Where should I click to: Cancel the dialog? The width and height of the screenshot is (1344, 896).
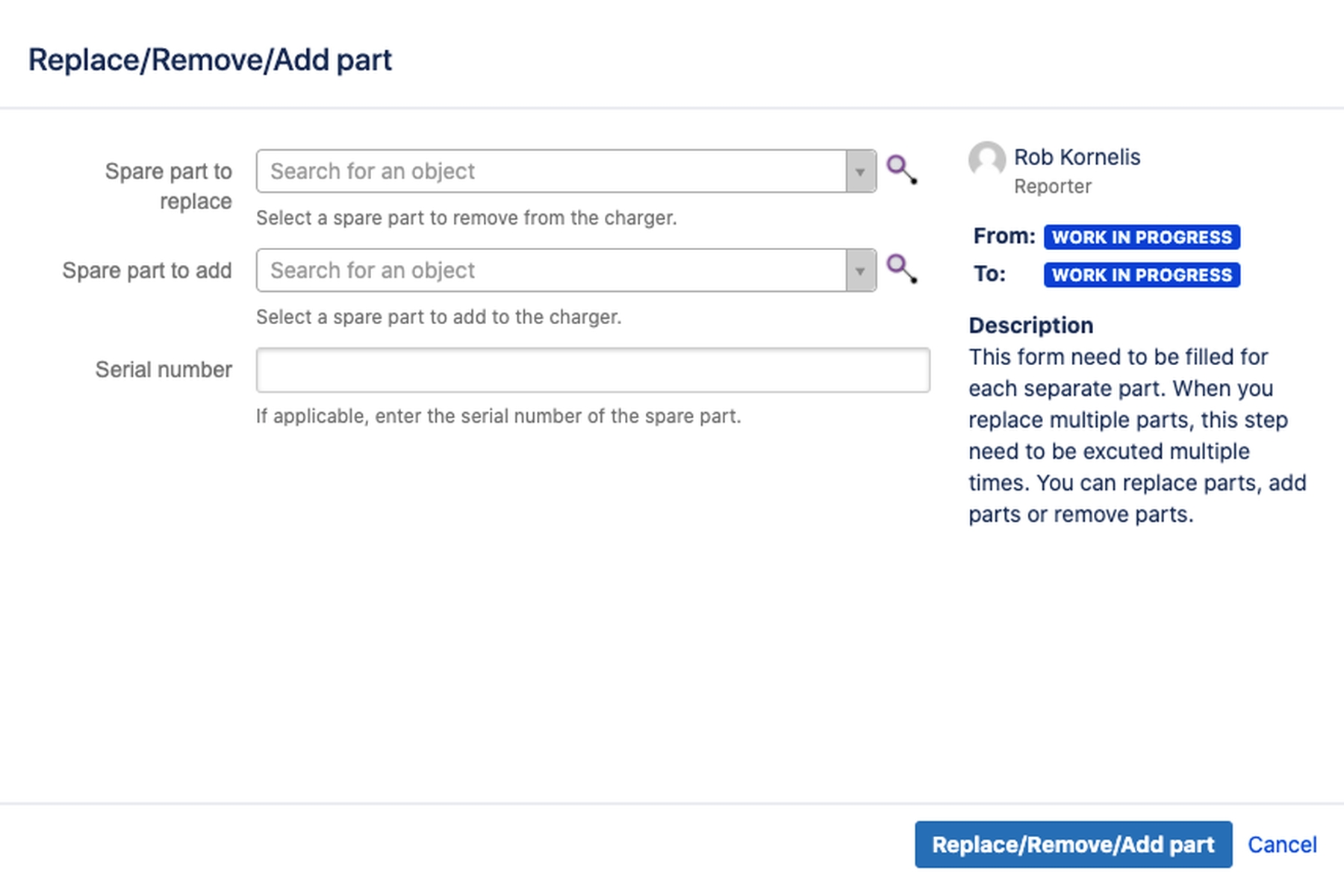tap(1282, 844)
